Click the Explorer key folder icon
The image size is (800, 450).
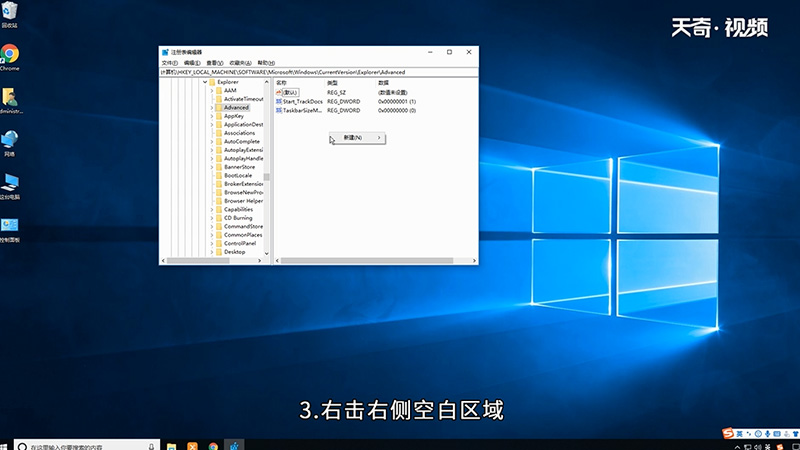pyautogui.click(x=212, y=82)
